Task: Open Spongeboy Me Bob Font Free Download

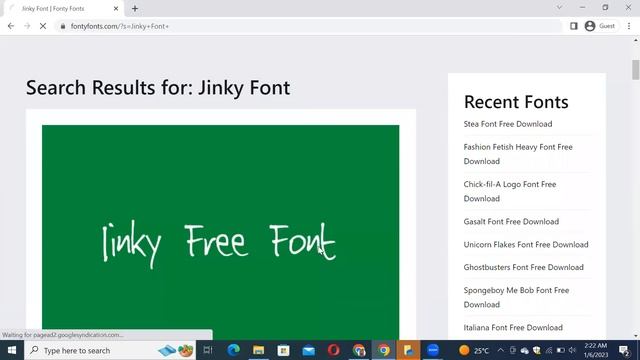Action: point(516,297)
